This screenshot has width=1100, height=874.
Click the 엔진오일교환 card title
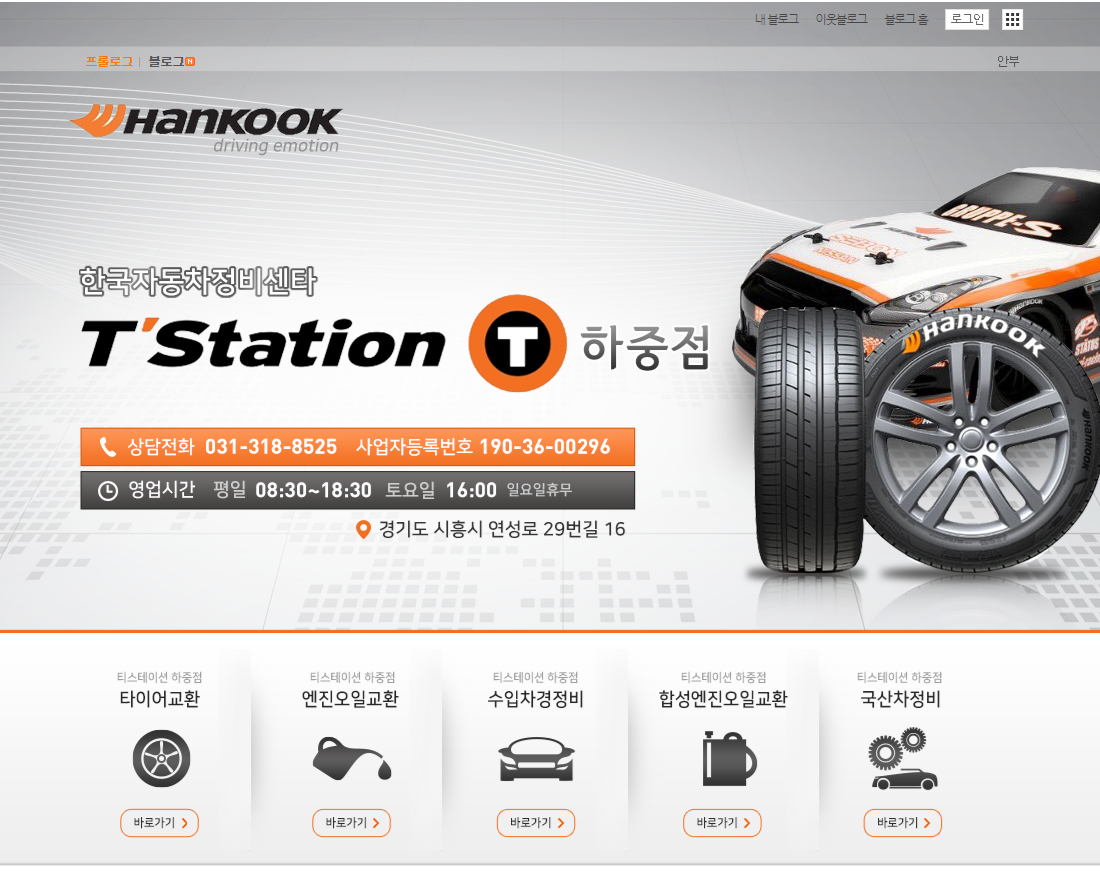click(x=350, y=699)
